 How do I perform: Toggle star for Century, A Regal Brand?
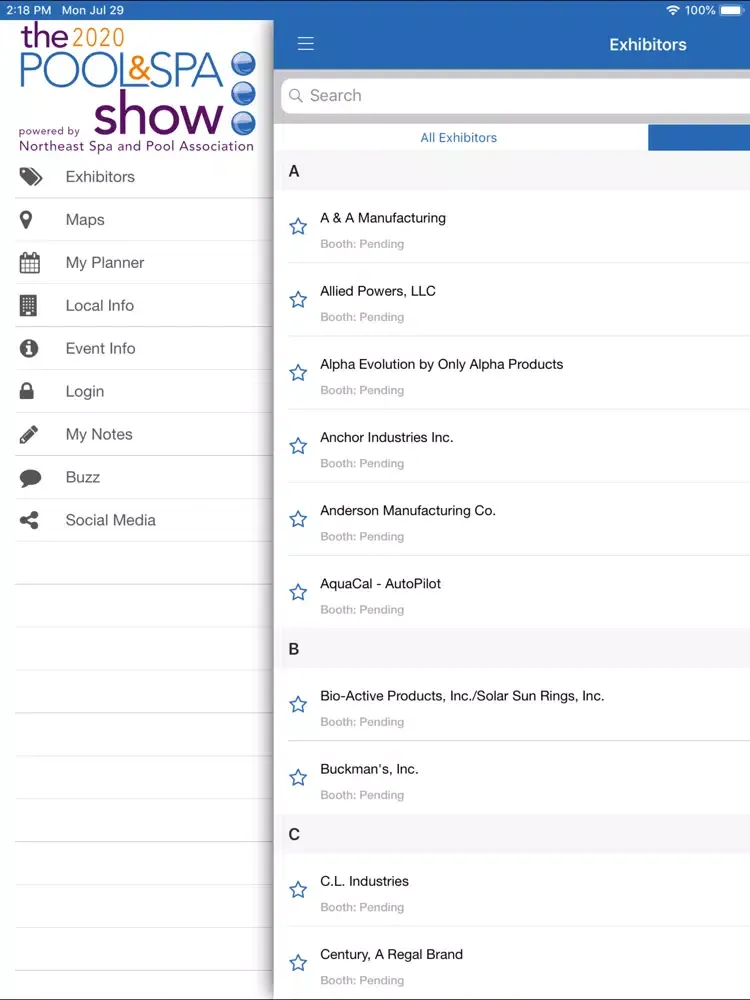click(298, 963)
